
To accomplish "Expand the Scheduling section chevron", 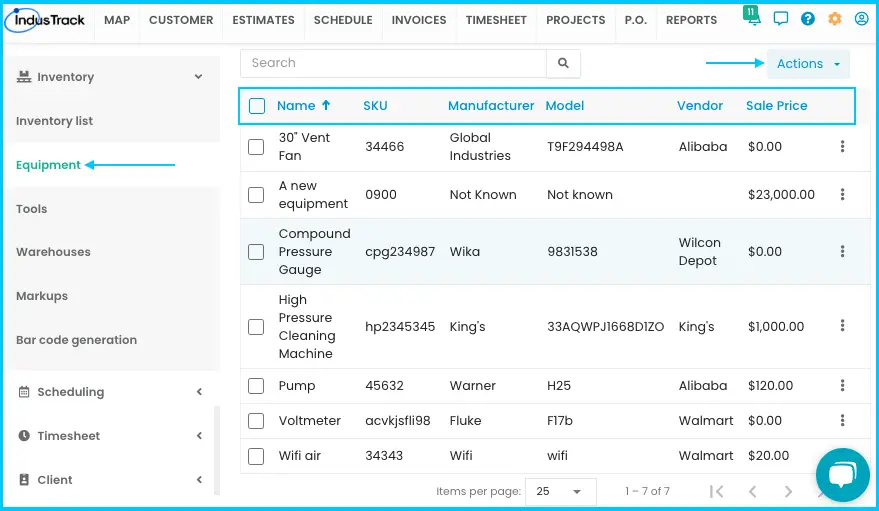I will point(199,392).
